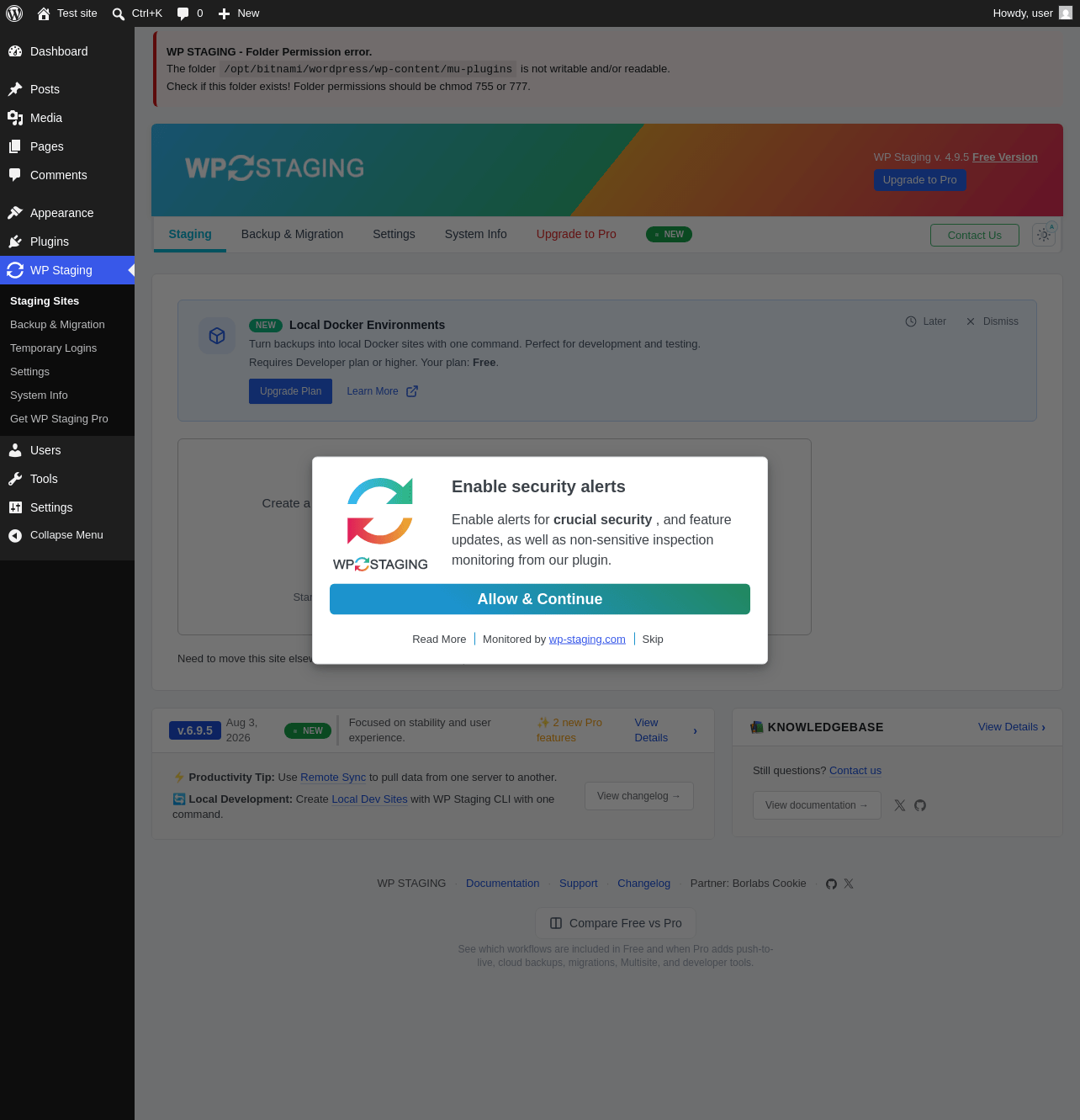The image size is (1080, 1120).
Task: Open View Details for version 6.9.5
Action: coord(651,730)
